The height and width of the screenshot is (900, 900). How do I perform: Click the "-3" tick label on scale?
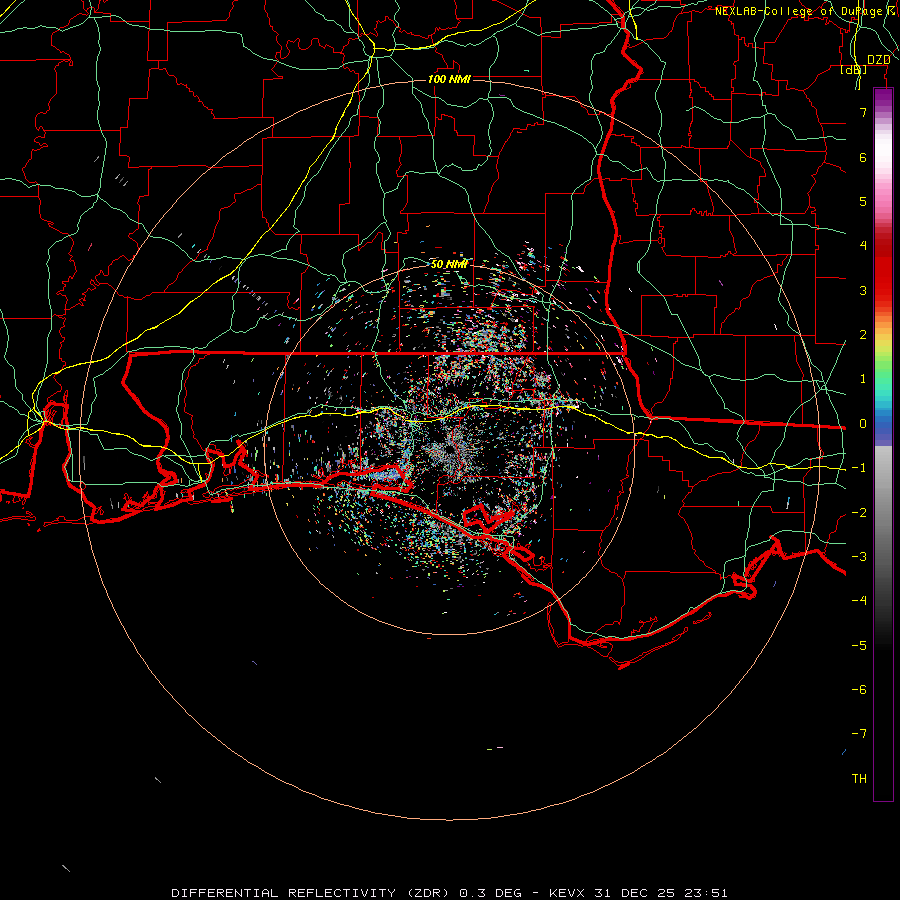pyautogui.click(x=859, y=557)
